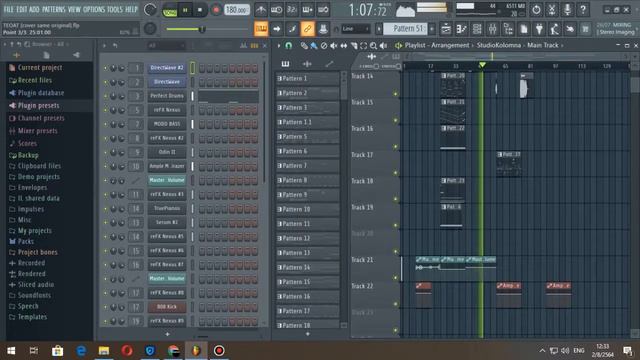This screenshot has height=360, width=640.
Task: Click the metronome icon
Action: (x=261, y=9)
